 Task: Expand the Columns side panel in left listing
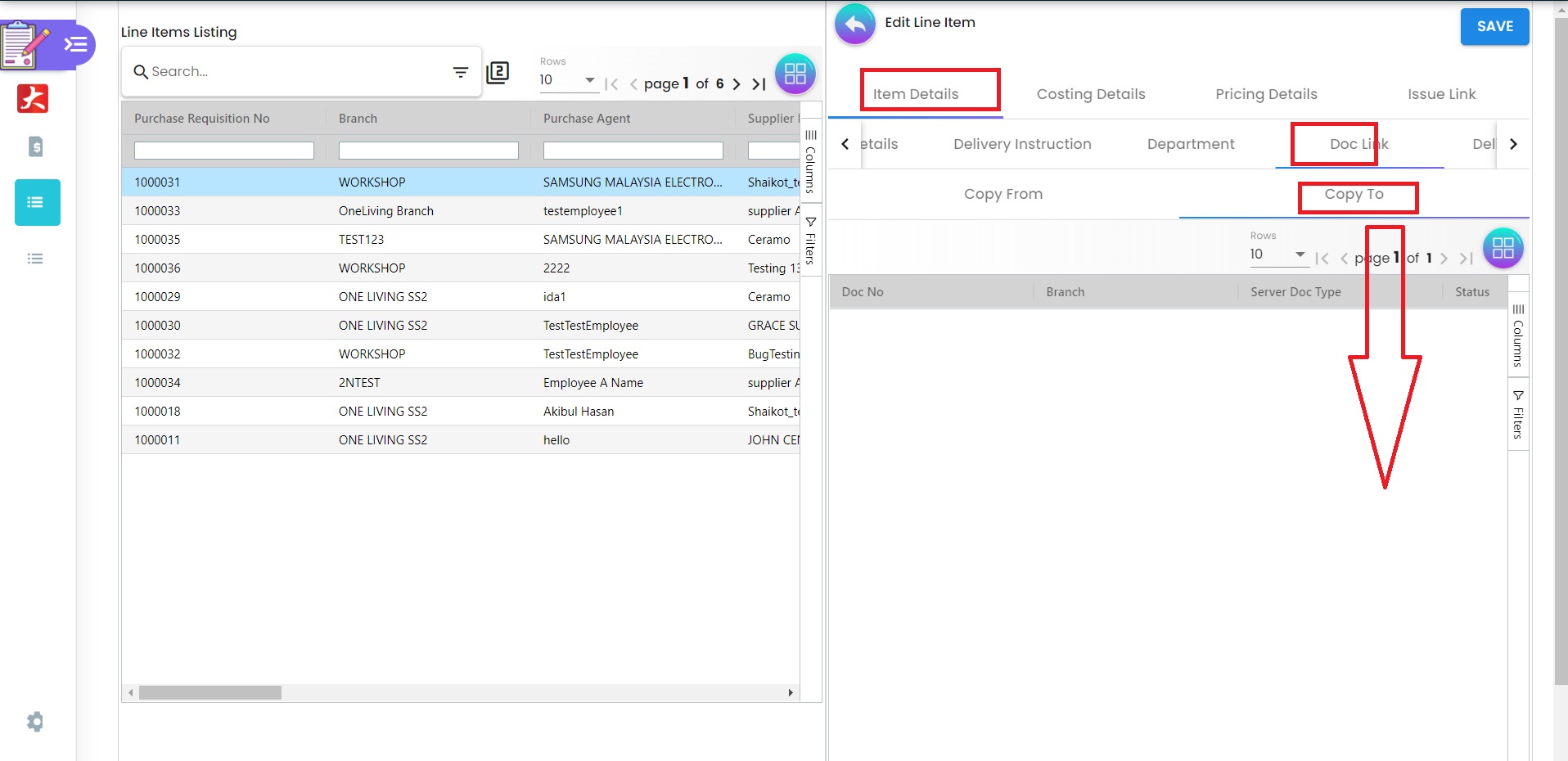(x=810, y=161)
